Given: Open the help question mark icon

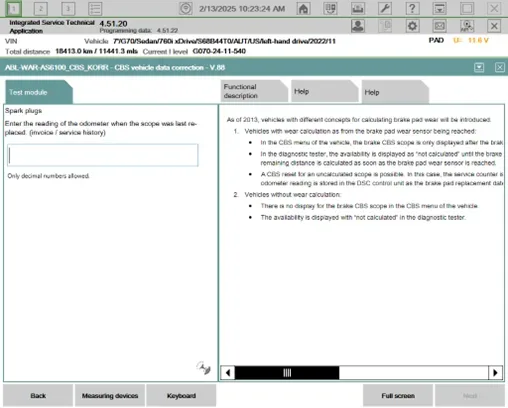Looking at the screenshot, I should tap(412, 8).
